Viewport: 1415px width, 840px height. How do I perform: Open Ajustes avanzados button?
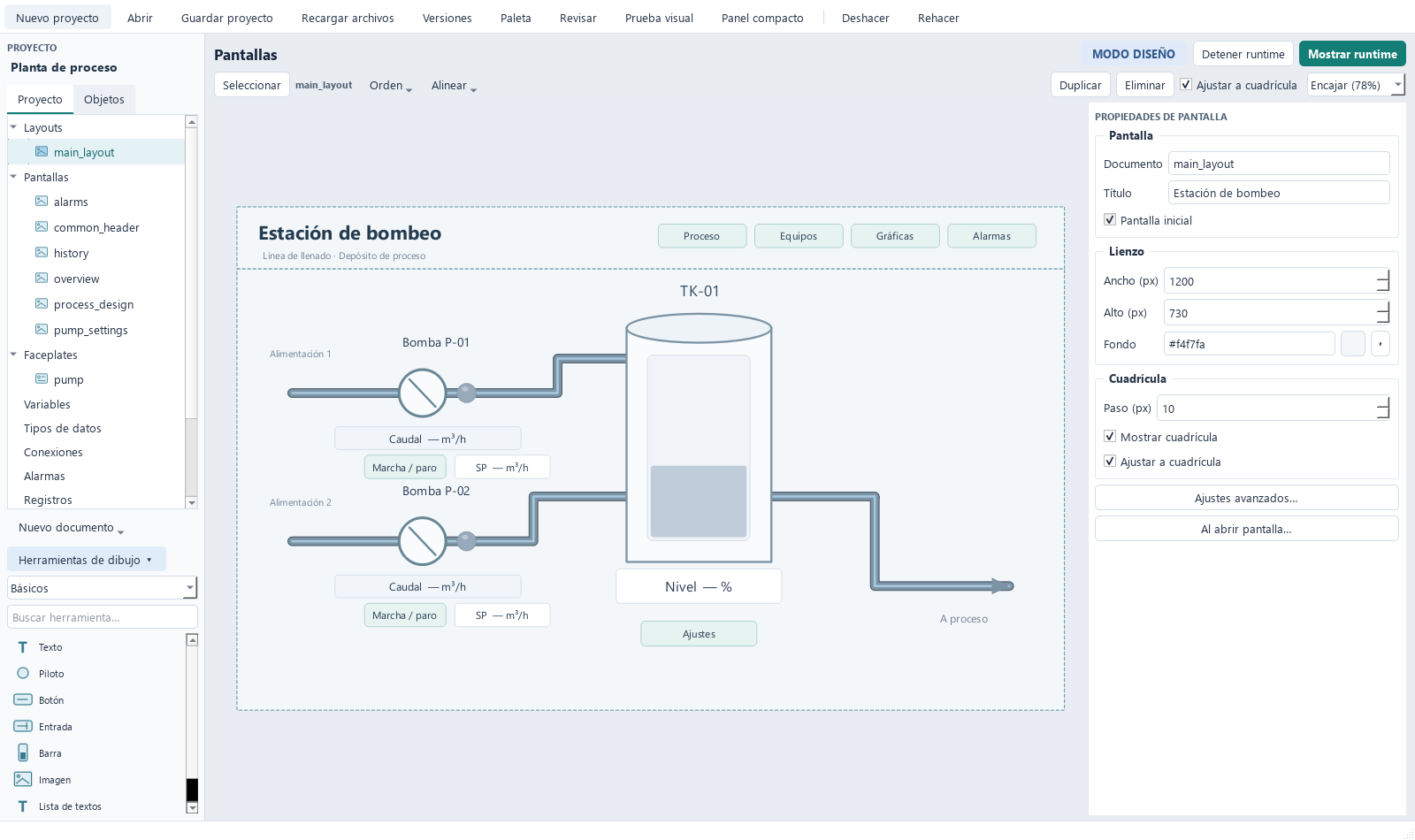1246,498
